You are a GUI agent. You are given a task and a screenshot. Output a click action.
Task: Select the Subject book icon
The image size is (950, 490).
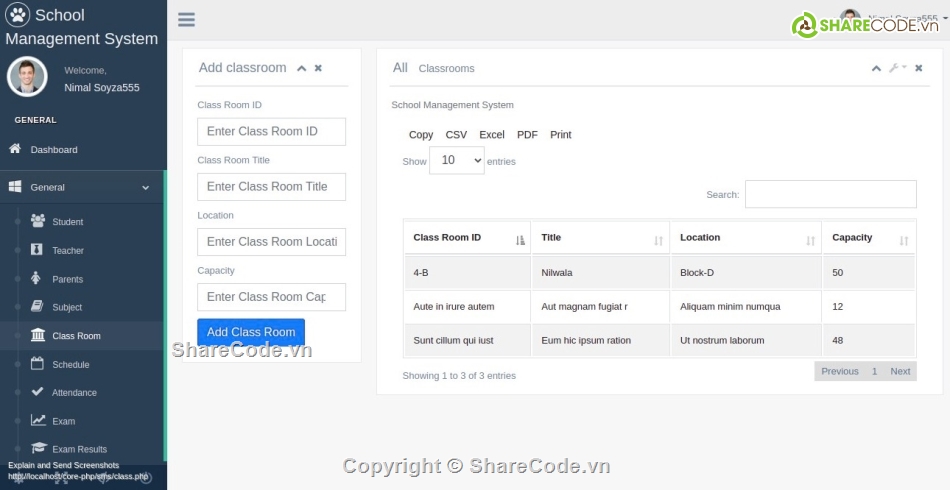[38, 307]
